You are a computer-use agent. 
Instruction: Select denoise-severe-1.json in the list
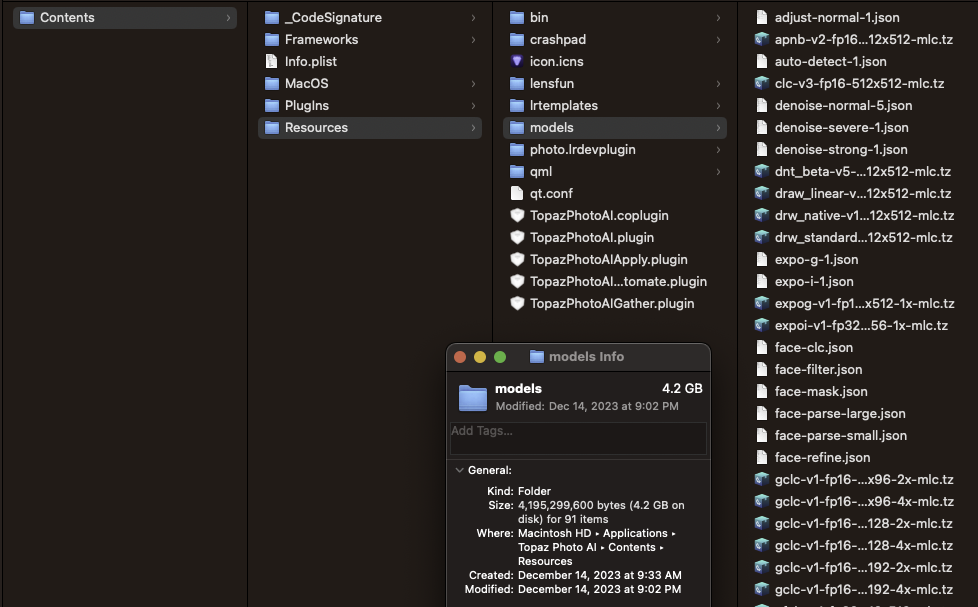tap(841, 127)
